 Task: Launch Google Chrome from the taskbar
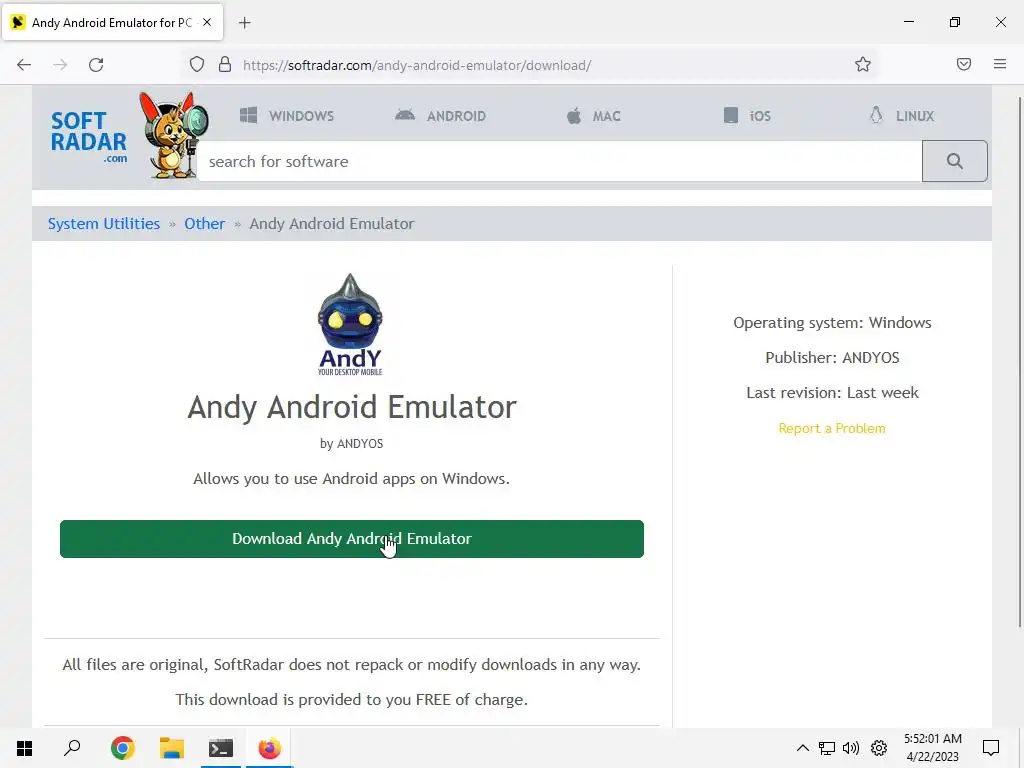(x=122, y=748)
